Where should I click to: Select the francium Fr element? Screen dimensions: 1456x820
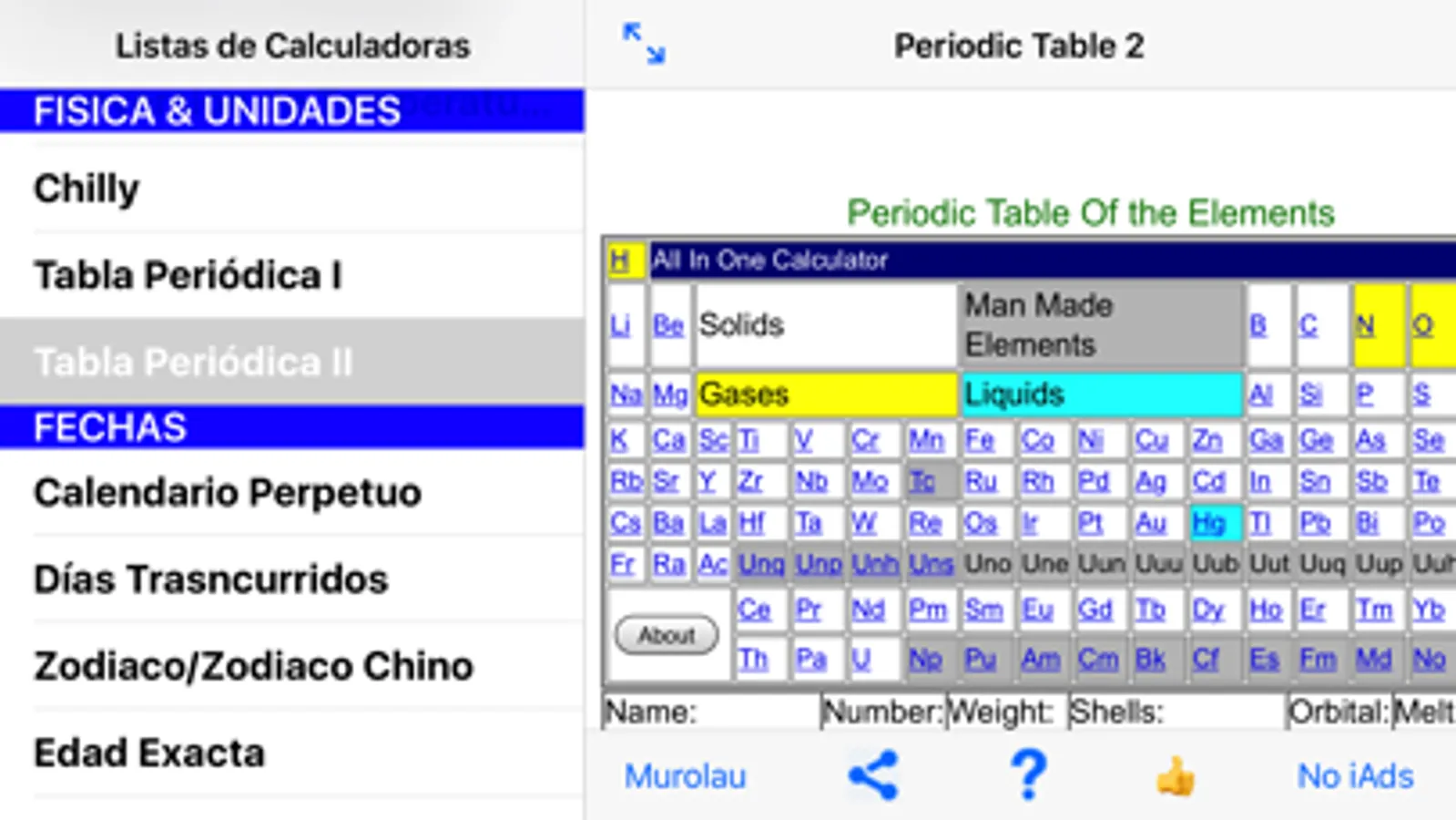click(x=622, y=564)
